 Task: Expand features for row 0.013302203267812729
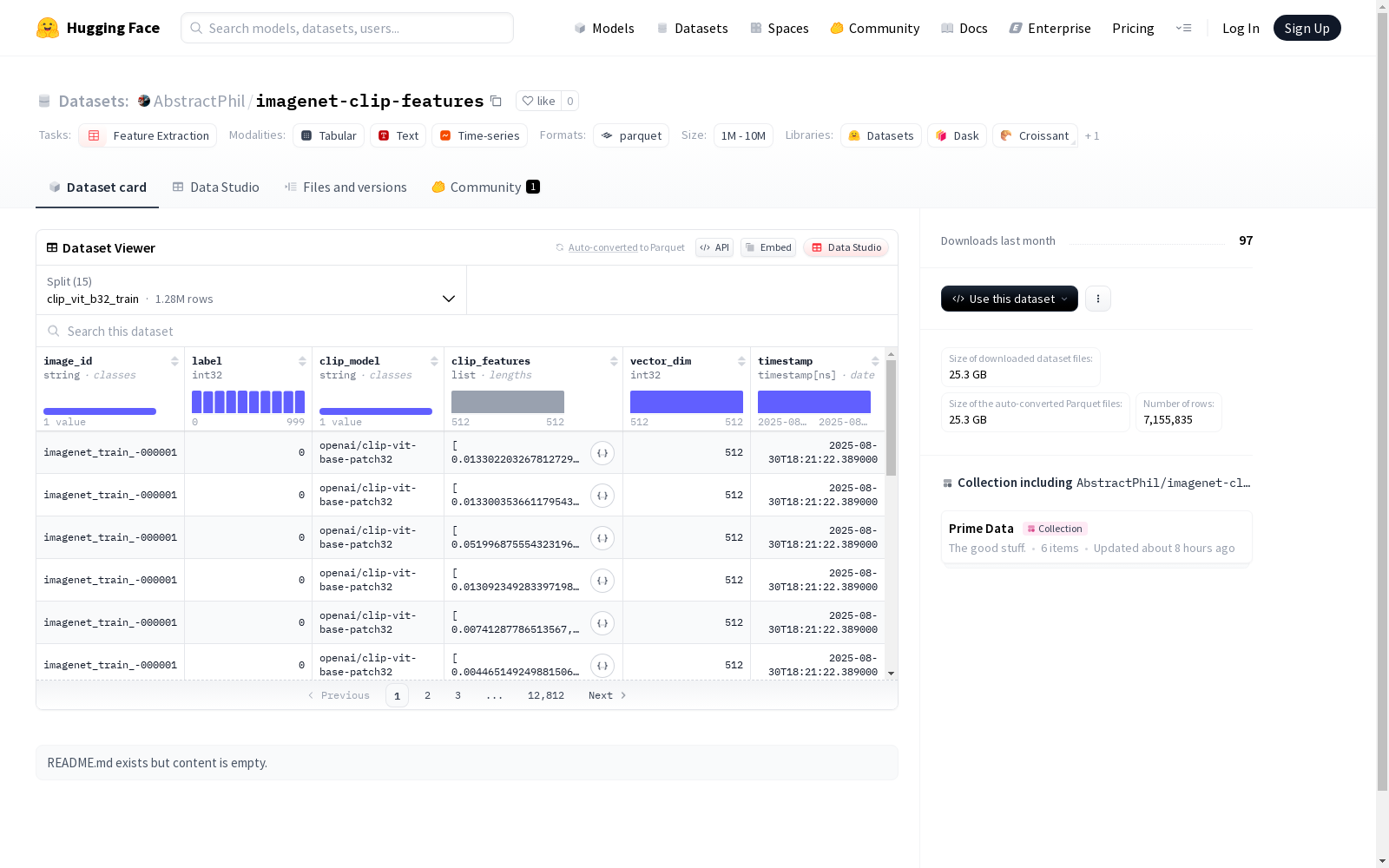click(x=602, y=453)
